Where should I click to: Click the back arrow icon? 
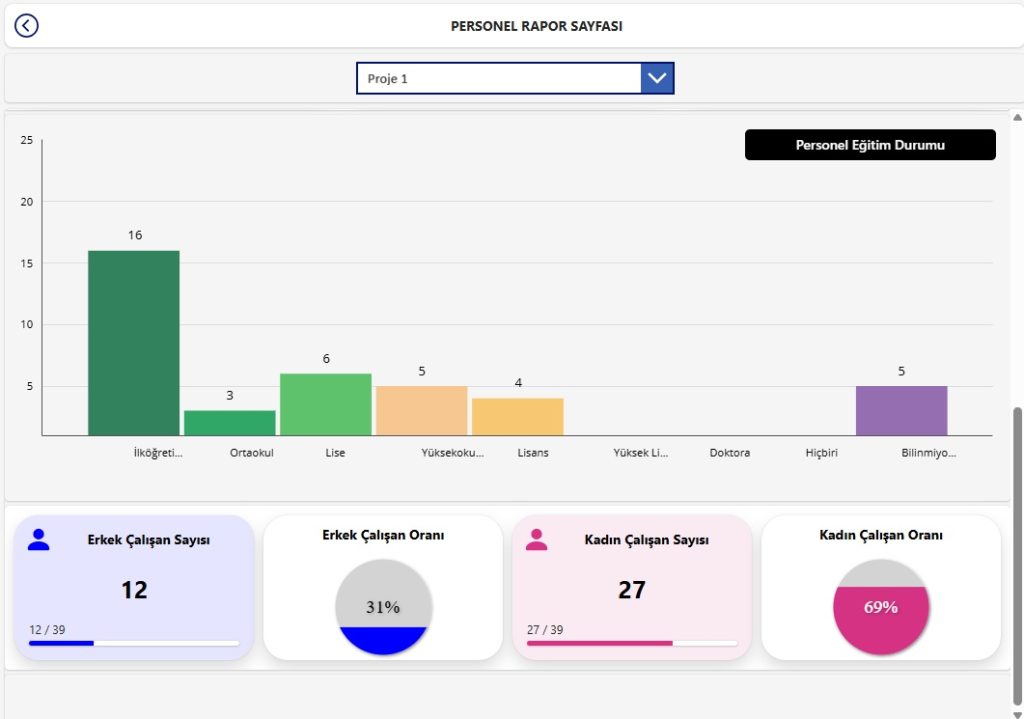[x=27, y=26]
